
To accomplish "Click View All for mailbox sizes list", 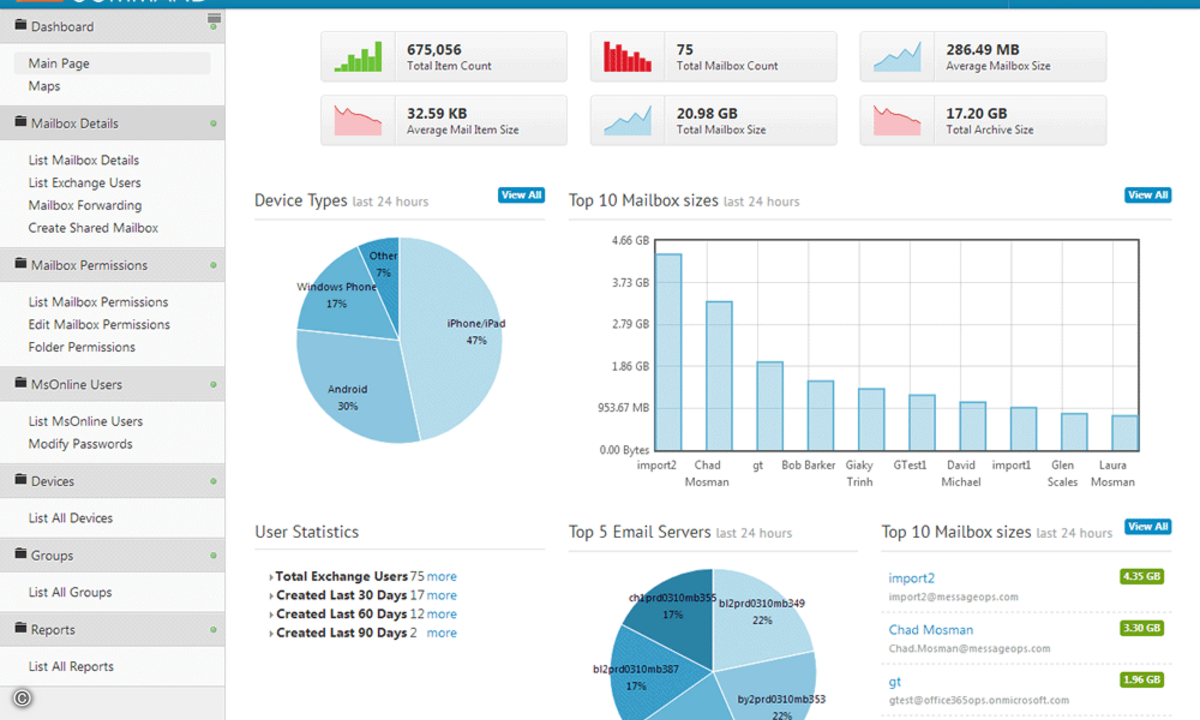I will point(1148,526).
